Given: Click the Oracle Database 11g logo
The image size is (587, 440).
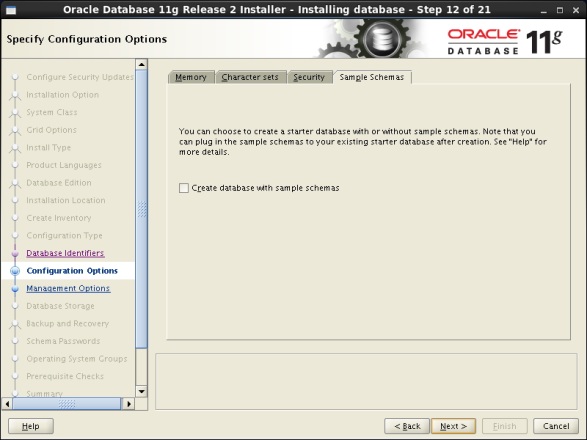Looking at the screenshot, I should (x=505, y=42).
